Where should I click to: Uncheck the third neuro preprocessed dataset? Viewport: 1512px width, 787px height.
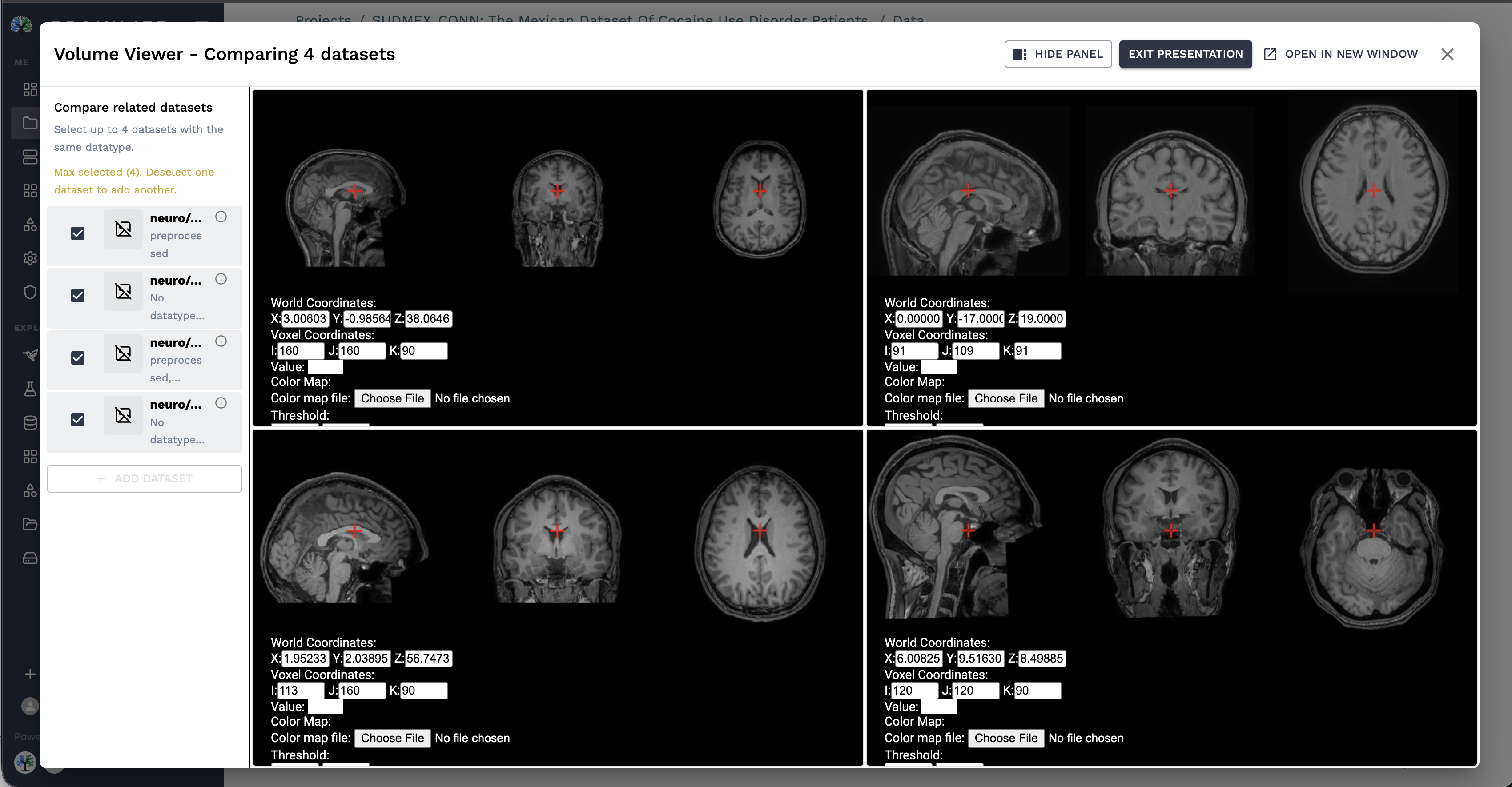click(x=77, y=357)
